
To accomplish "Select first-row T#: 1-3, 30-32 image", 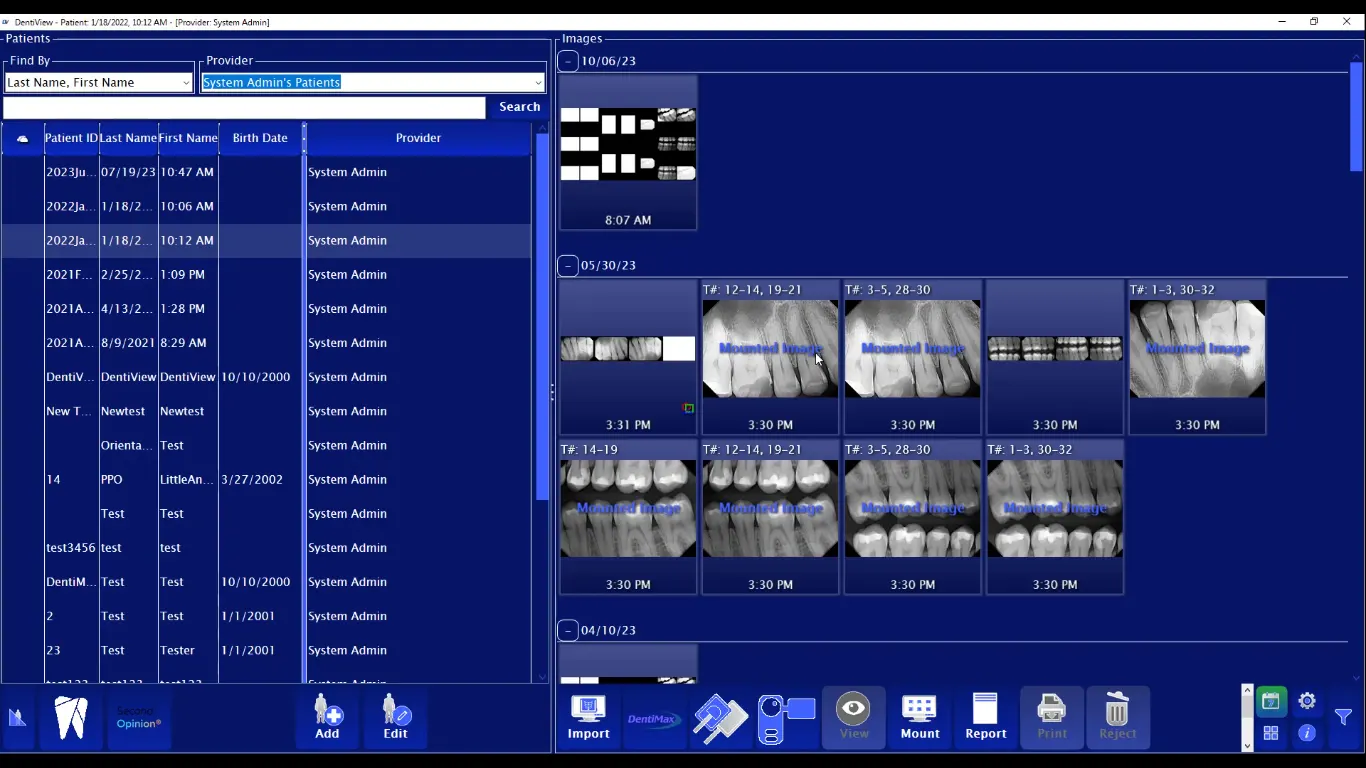I will [1197, 357].
